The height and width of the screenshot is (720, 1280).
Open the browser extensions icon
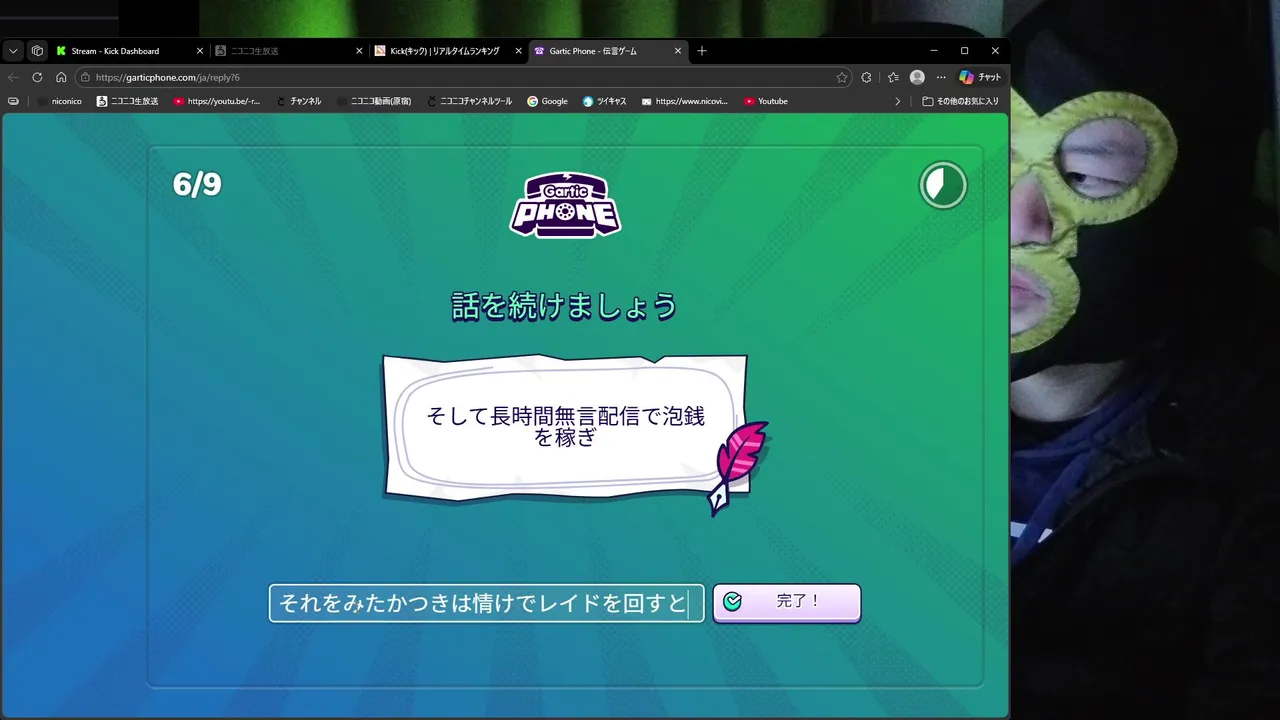tap(866, 77)
